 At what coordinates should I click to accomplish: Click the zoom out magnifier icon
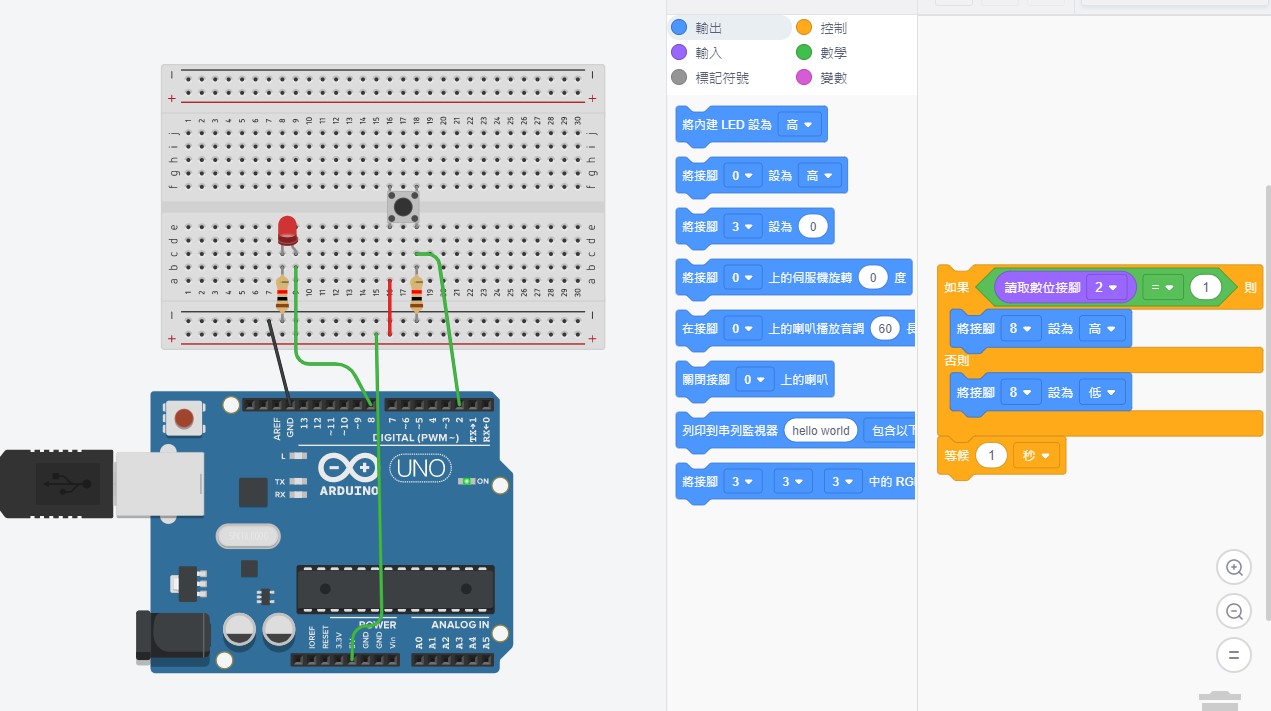click(x=1234, y=611)
